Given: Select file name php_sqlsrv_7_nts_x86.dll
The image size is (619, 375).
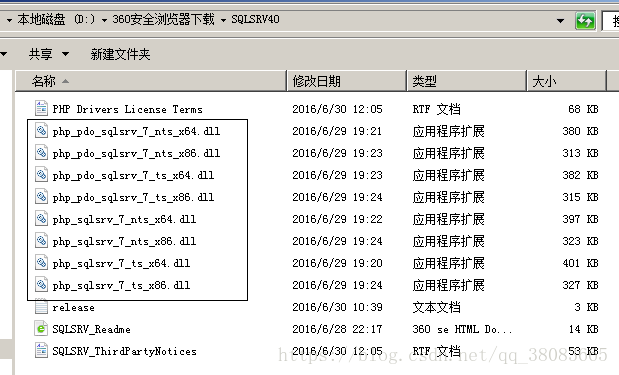Looking at the screenshot, I should point(124,242).
